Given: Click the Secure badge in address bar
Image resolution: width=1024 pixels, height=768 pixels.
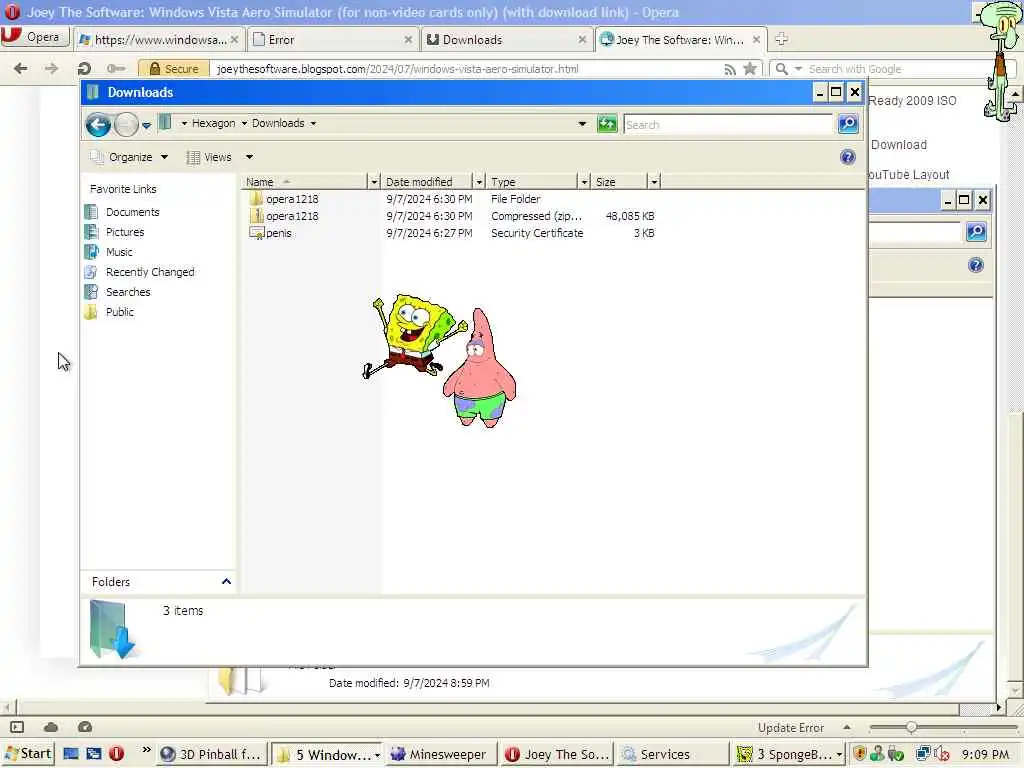Looking at the screenshot, I should [x=174, y=69].
